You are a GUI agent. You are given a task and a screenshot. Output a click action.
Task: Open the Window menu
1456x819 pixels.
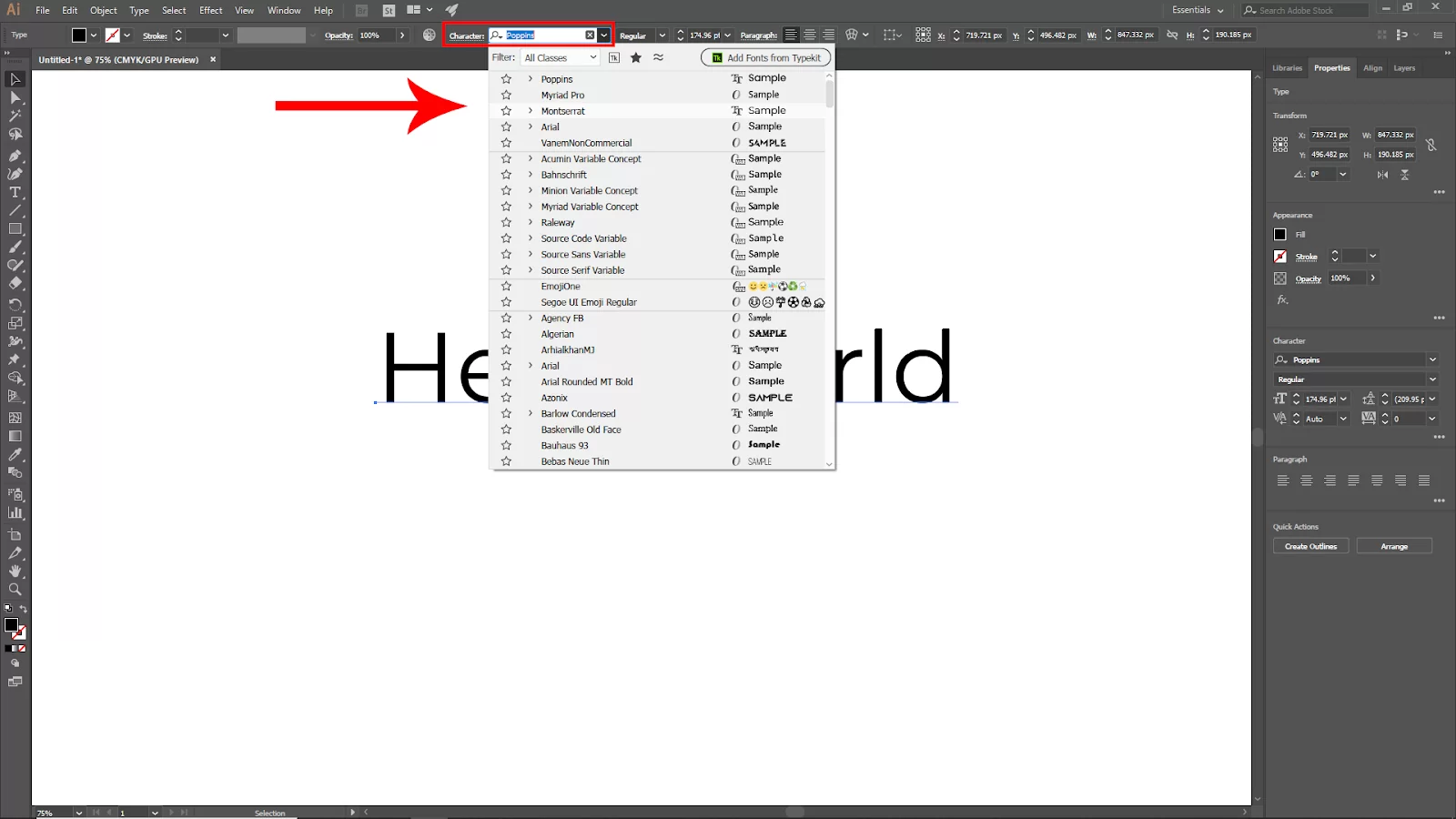click(284, 10)
